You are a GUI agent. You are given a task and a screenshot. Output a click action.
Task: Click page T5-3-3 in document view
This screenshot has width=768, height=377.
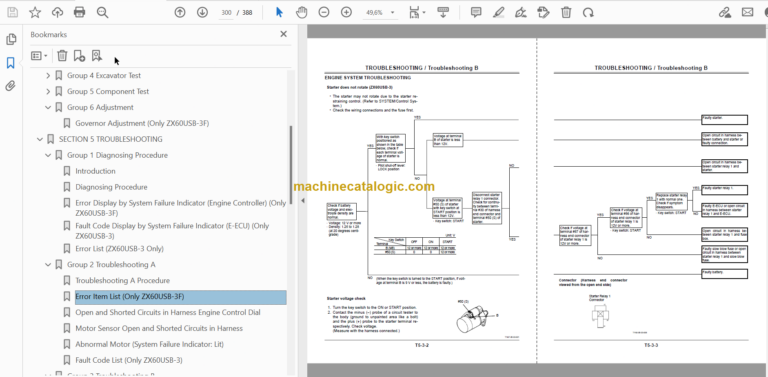[651, 201]
